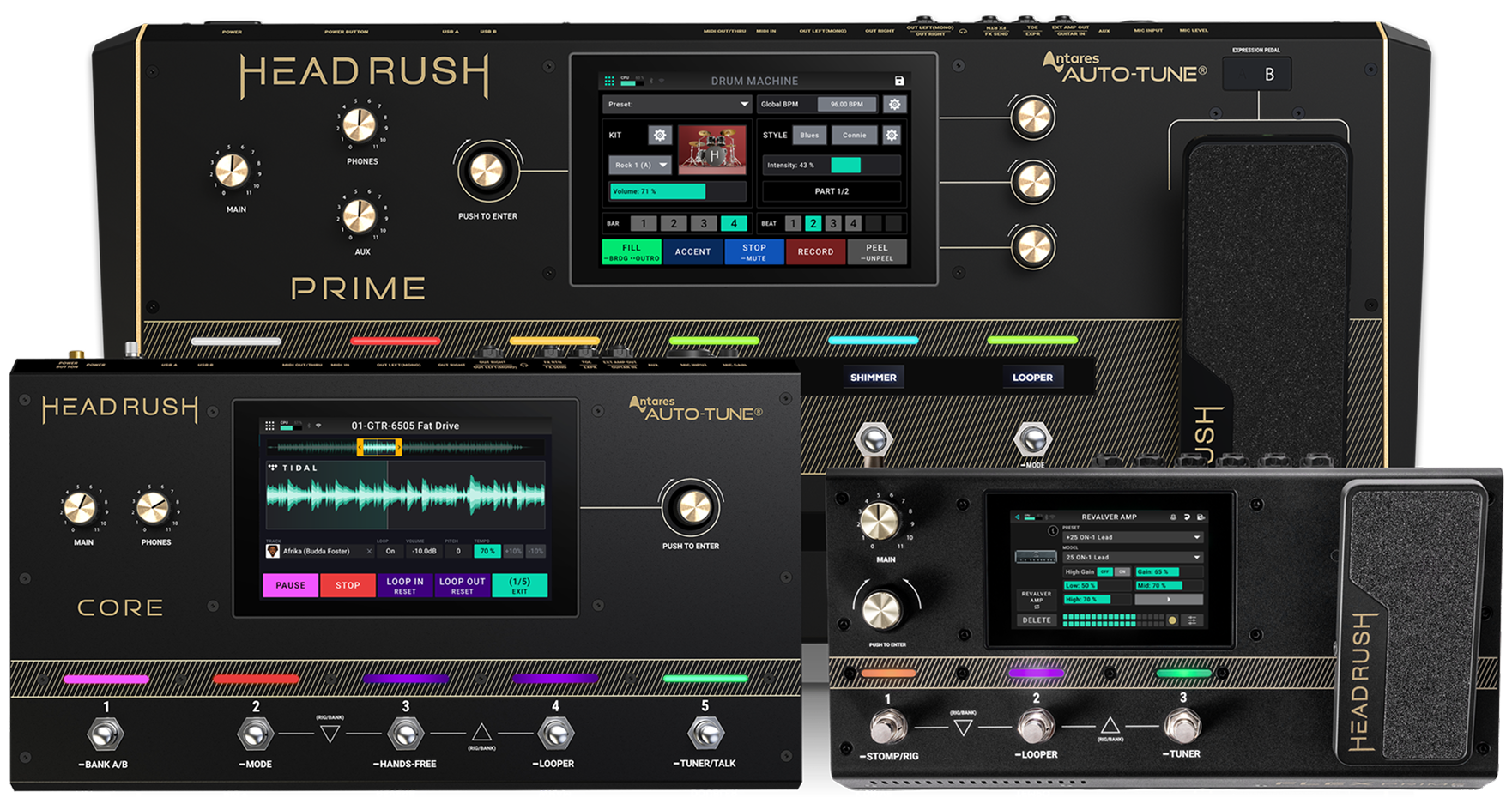
Task: Open the Global BPM settings gear
Action: (895, 104)
